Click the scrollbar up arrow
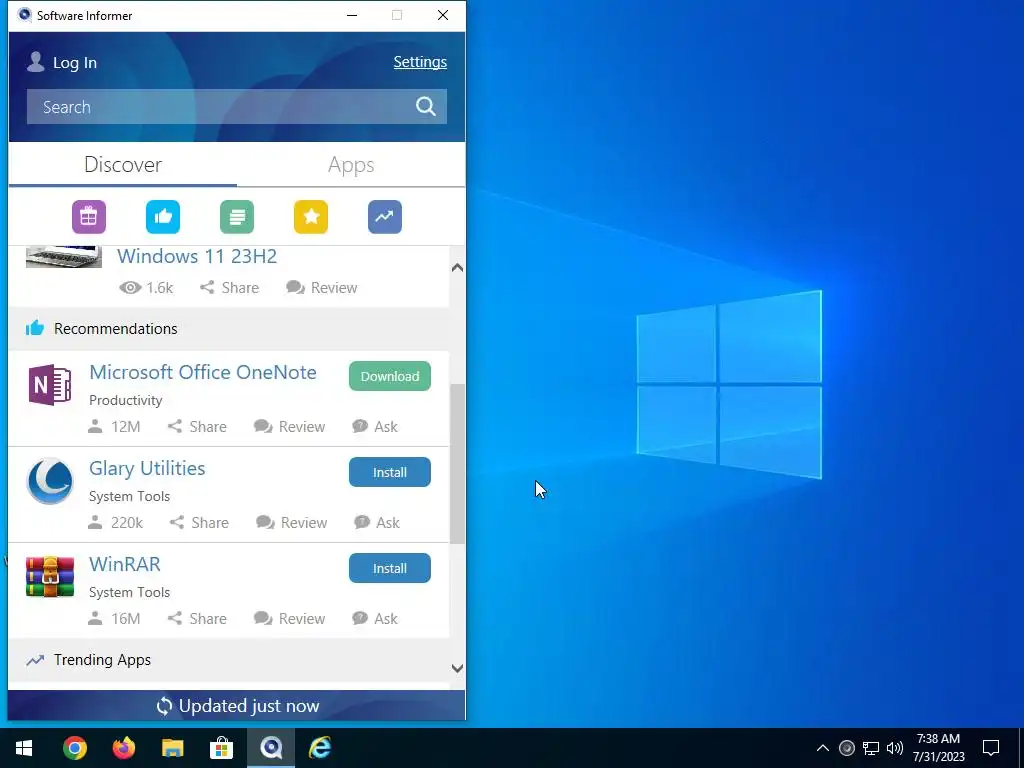Screen dimensions: 1024x768 click(457, 267)
